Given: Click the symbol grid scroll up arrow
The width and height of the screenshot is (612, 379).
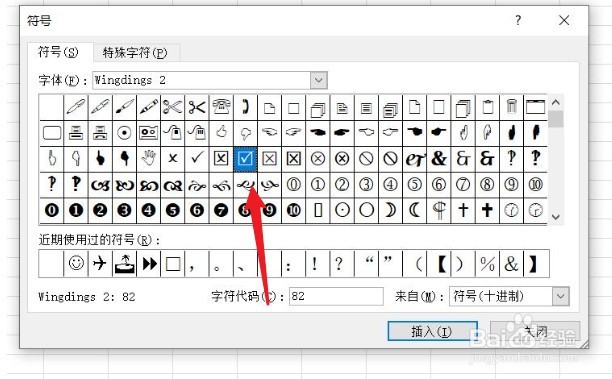Looking at the screenshot, I should coord(556,102).
